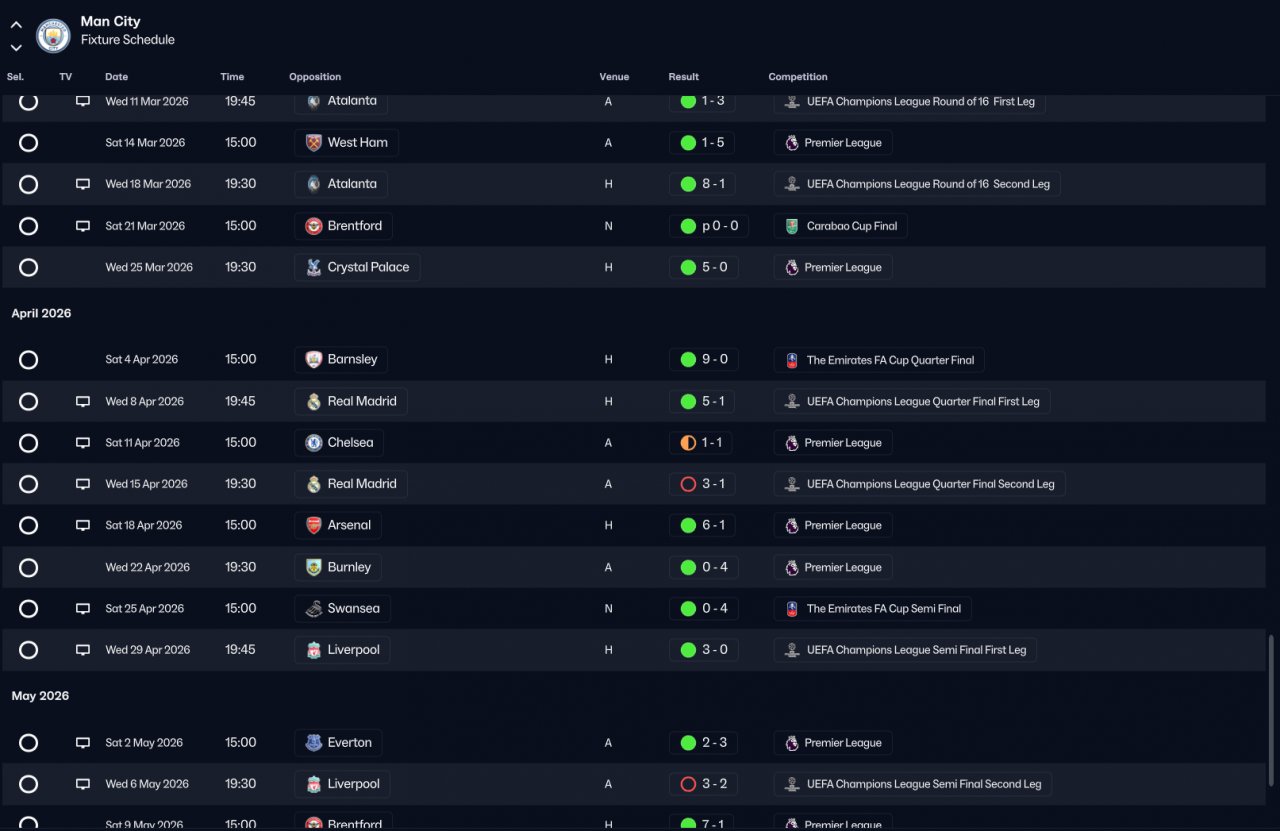
Task: View the 3 - 2 loss result at Liverpool
Action: pos(702,785)
